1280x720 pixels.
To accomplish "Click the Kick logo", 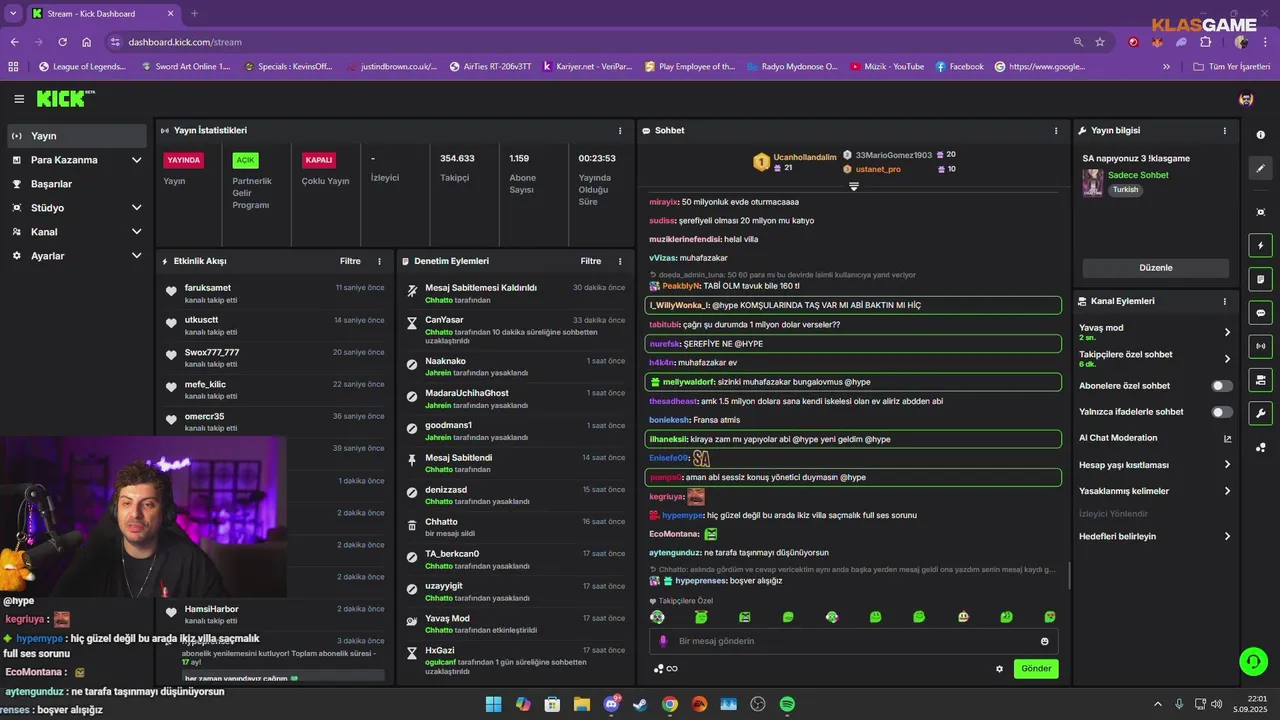I will click(x=65, y=98).
